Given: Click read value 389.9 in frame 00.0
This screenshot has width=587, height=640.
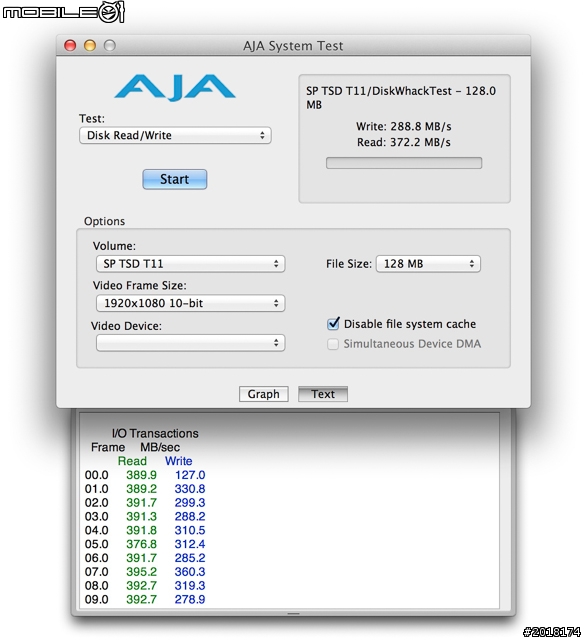Looking at the screenshot, I should tap(141, 475).
